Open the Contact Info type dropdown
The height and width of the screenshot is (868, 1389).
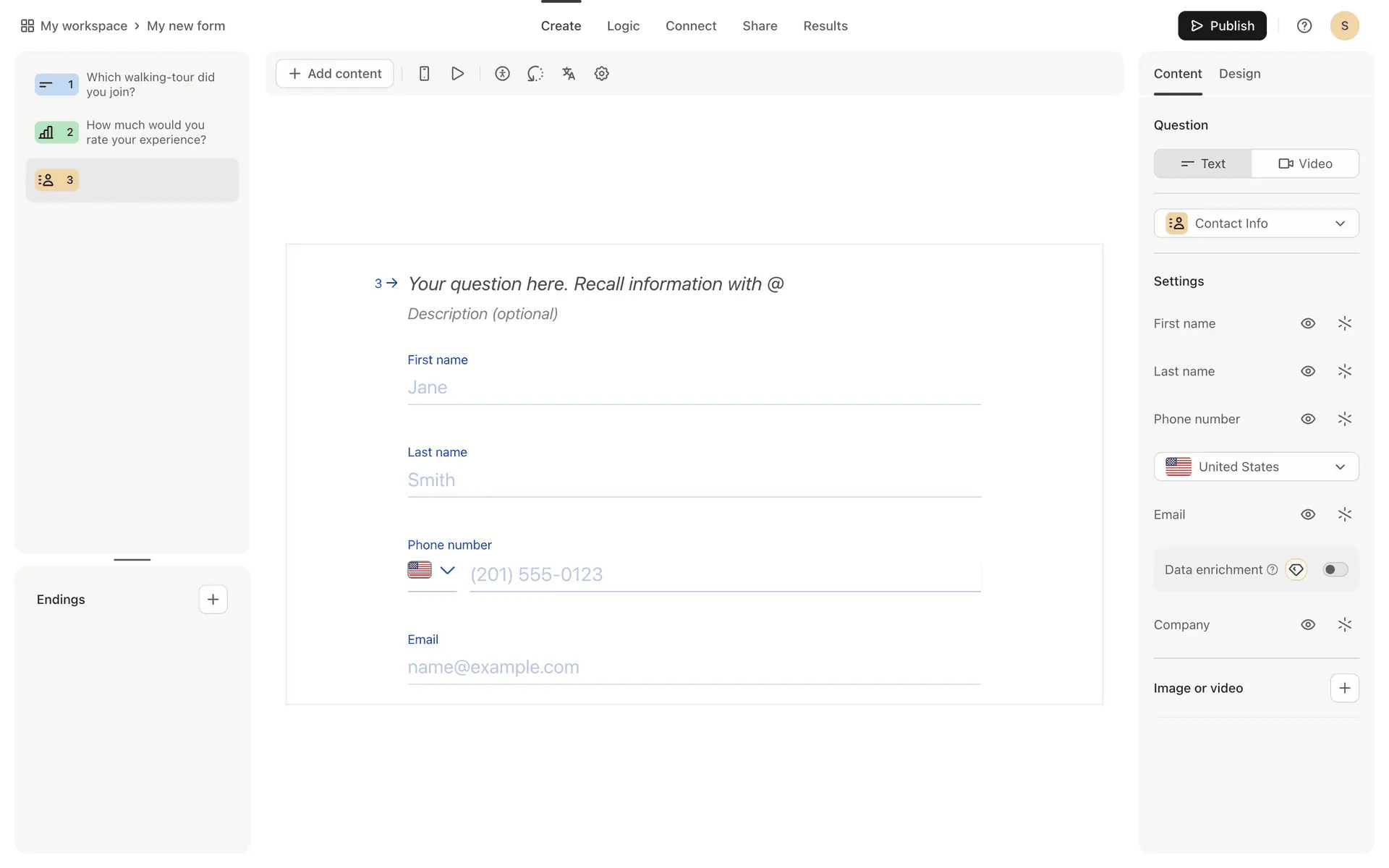click(1256, 224)
